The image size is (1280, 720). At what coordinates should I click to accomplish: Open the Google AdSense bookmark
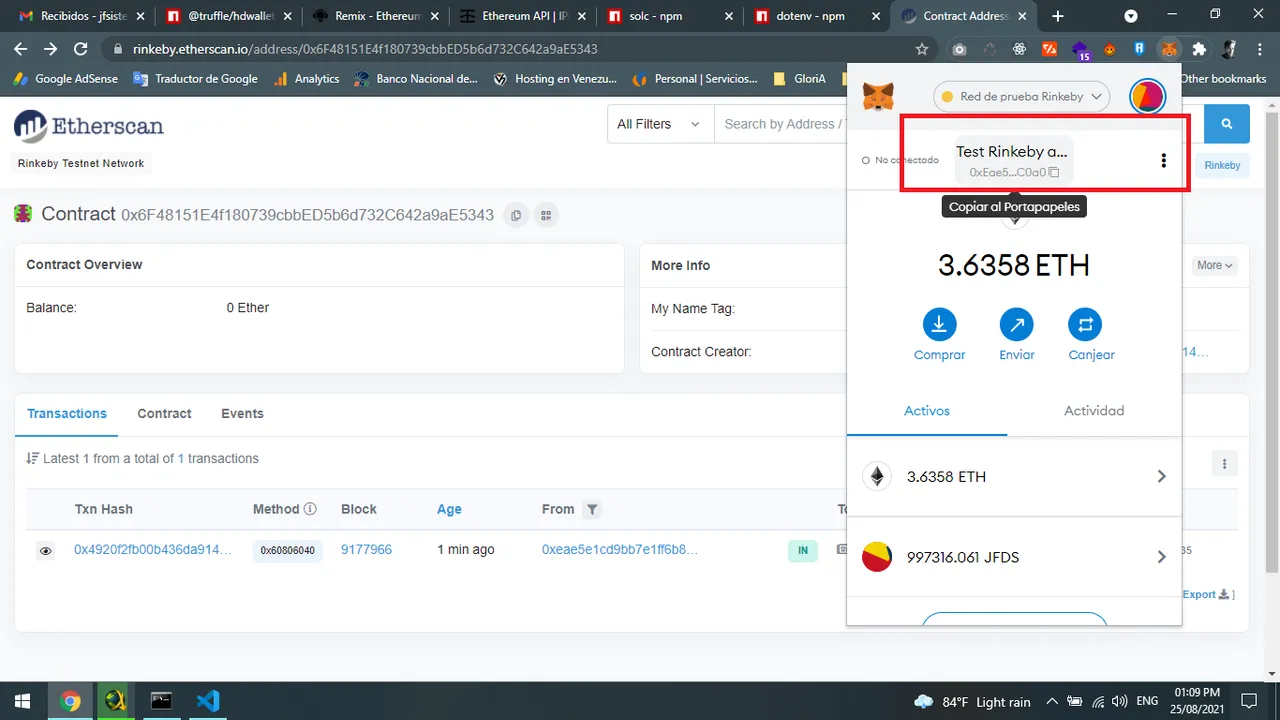click(67, 79)
